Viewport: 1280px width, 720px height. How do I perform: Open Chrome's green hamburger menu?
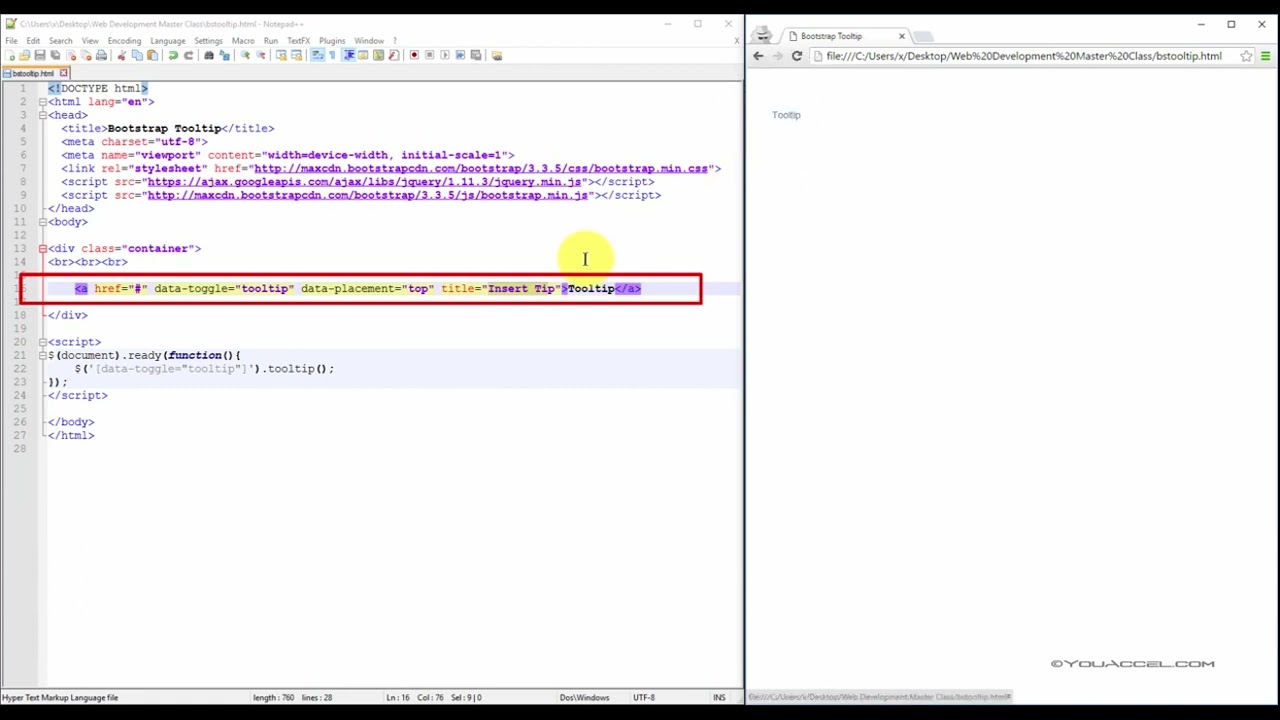(1265, 56)
